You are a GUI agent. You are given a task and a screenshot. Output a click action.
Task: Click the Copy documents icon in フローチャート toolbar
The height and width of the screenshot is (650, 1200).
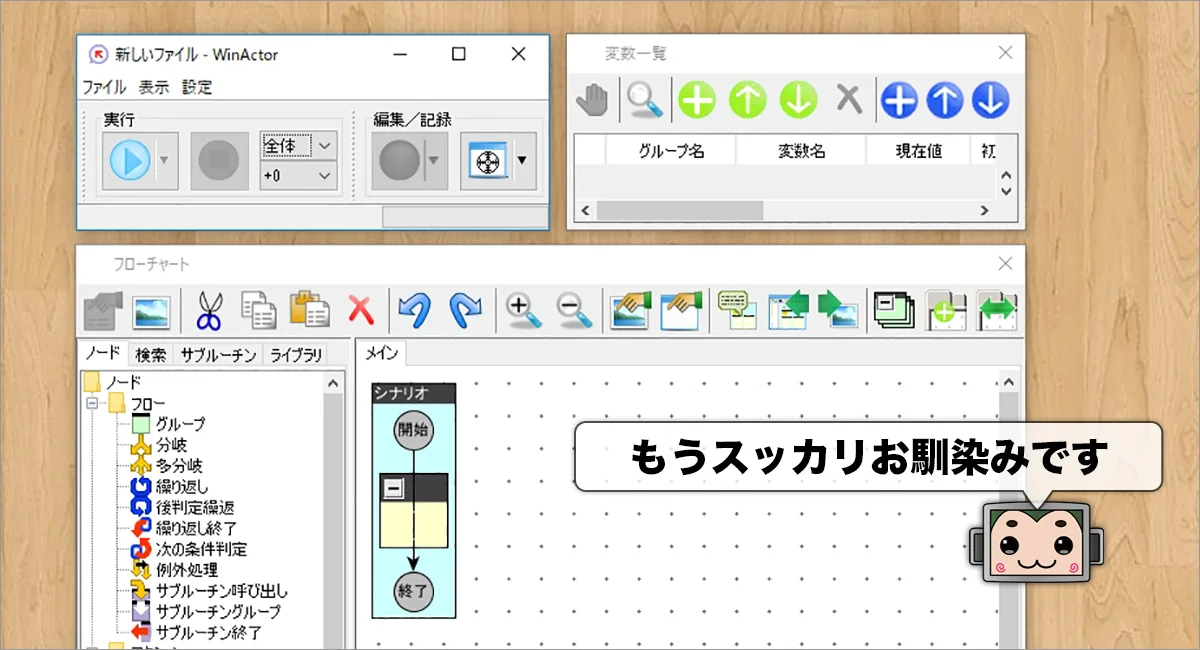click(x=259, y=310)
